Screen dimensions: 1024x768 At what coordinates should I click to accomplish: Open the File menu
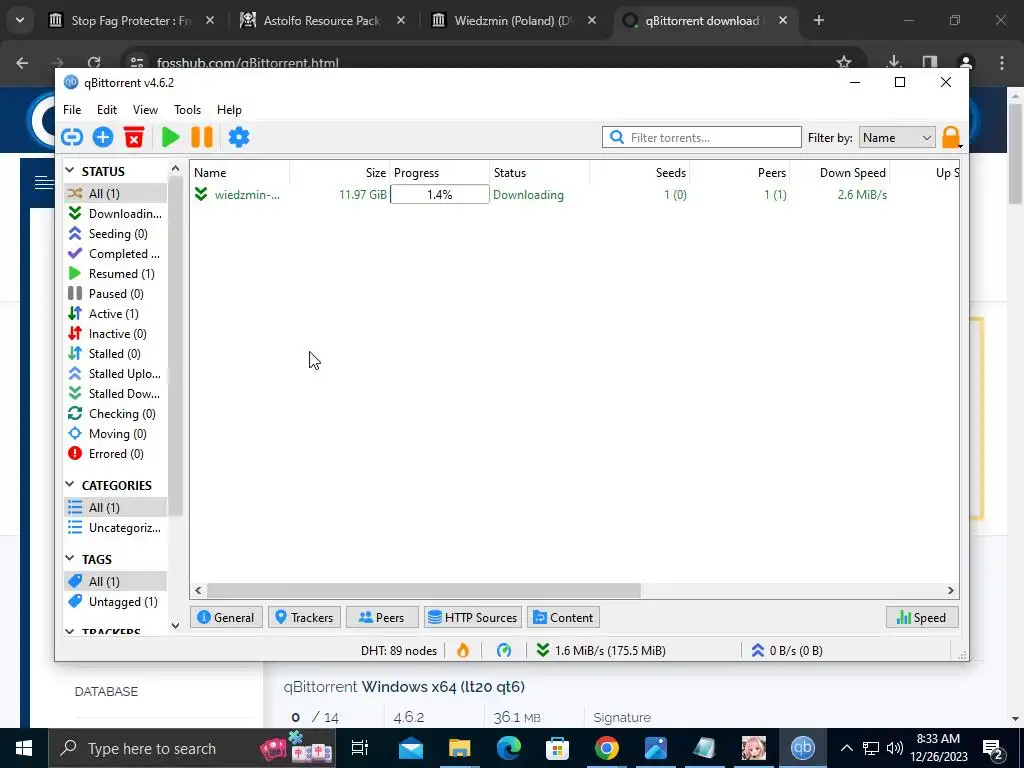coord(72,110)
